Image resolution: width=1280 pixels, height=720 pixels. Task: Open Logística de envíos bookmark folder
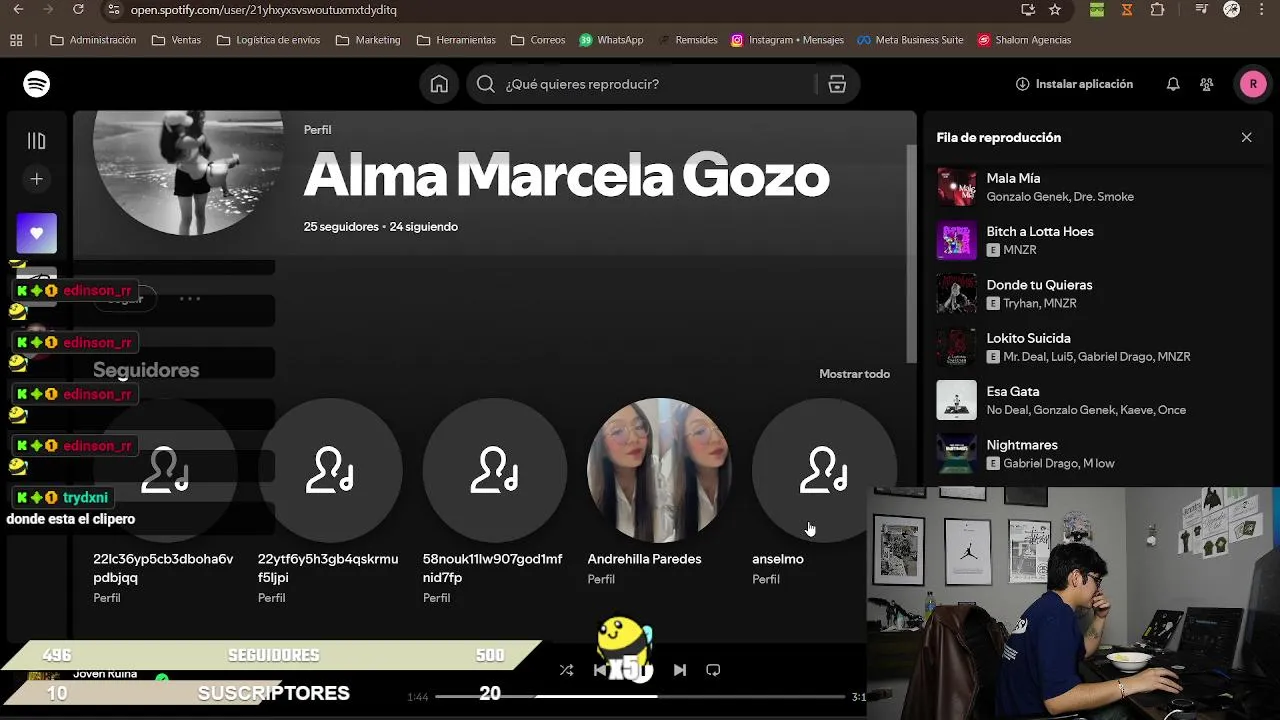point(268,40)
